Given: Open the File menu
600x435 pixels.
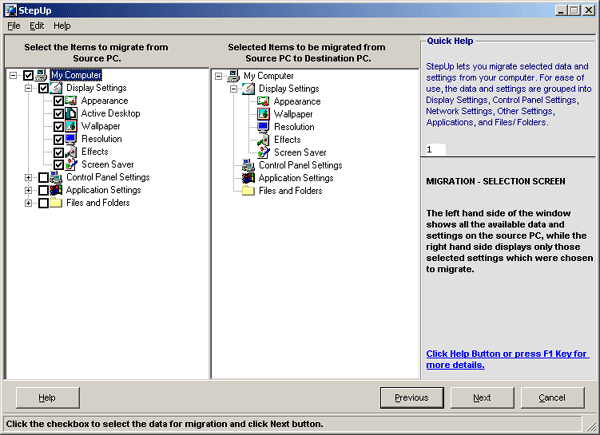Looking at the screenshot, I should (14, 26).
